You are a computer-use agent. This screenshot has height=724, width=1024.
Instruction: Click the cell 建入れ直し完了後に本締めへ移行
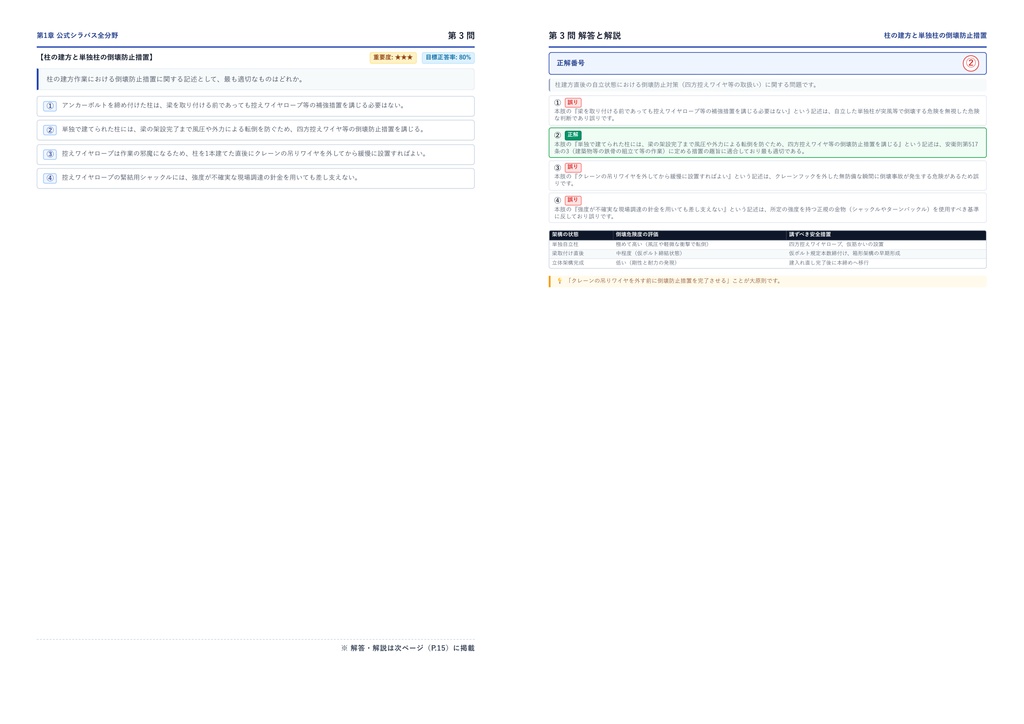pyautogui.click(x=829, y=263)
